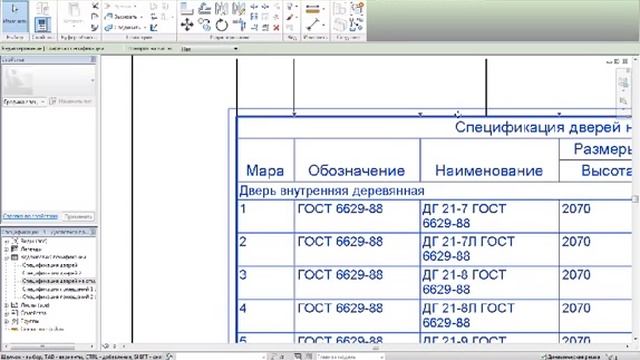Select the Mirror Draw Axis tool
The height and width of the screenshot is (360, 640).
[x=238, y=8]
